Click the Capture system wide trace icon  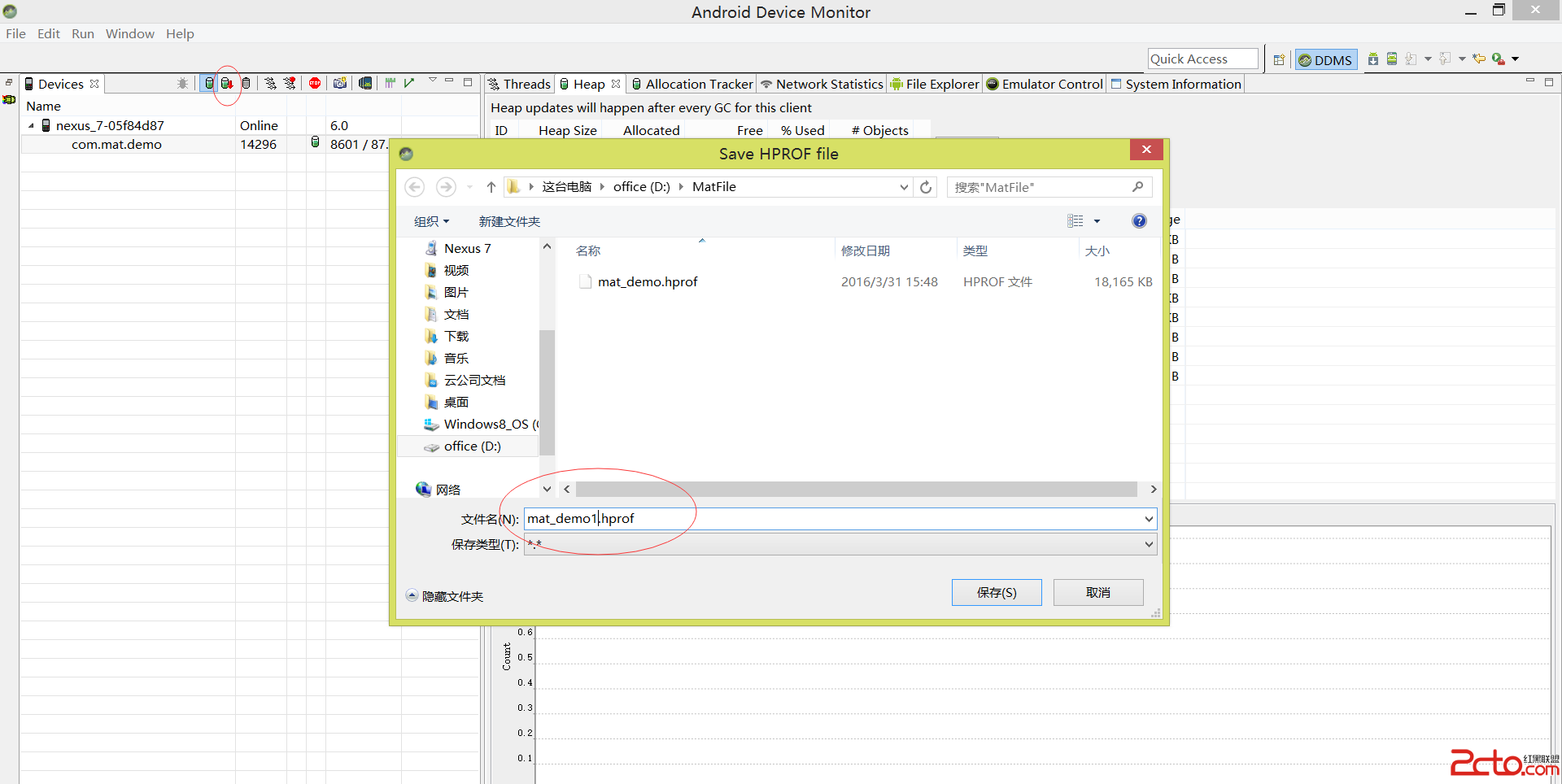[x=390, y=83]
